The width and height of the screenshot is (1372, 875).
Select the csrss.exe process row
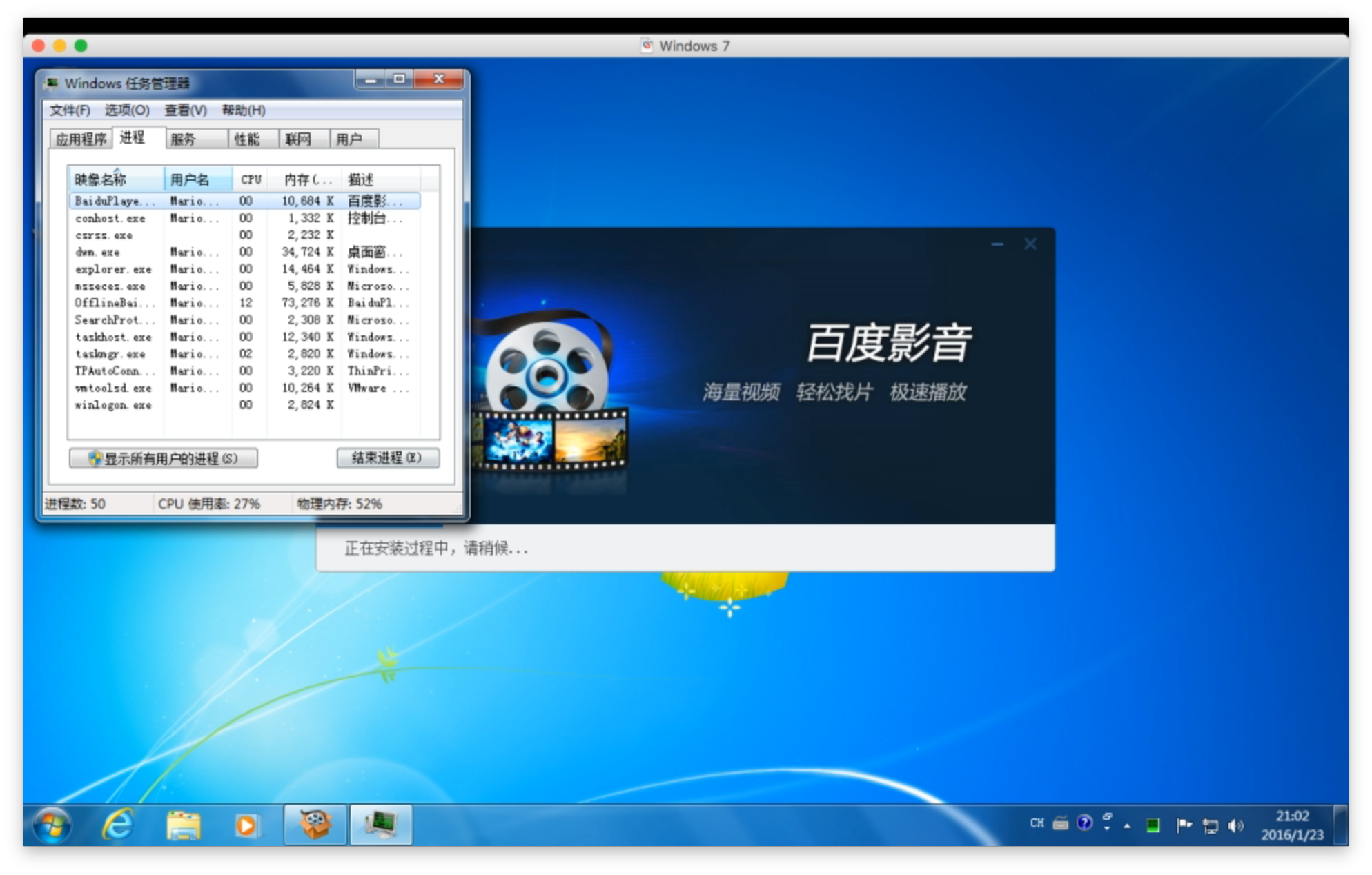(245, 235)
